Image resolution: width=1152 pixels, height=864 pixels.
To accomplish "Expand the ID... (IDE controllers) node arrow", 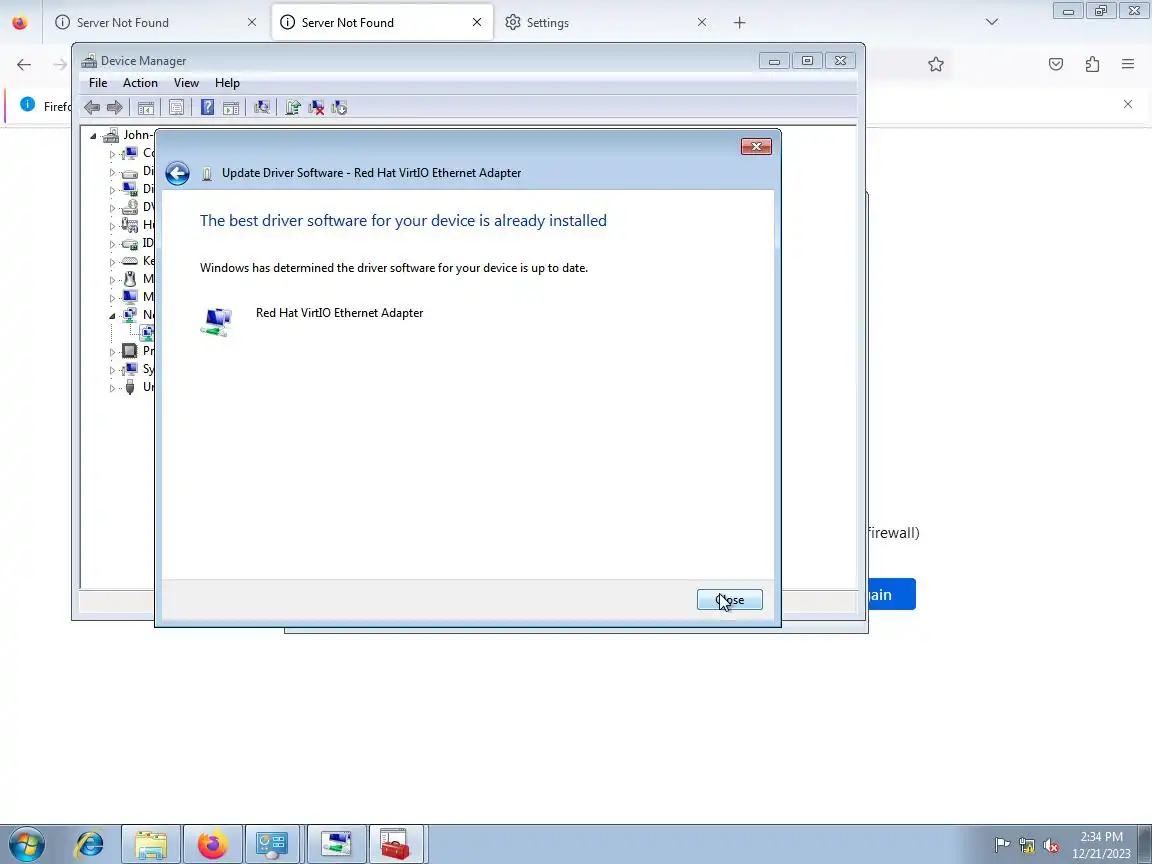I will pyautogui.click(x=112, y=244).
